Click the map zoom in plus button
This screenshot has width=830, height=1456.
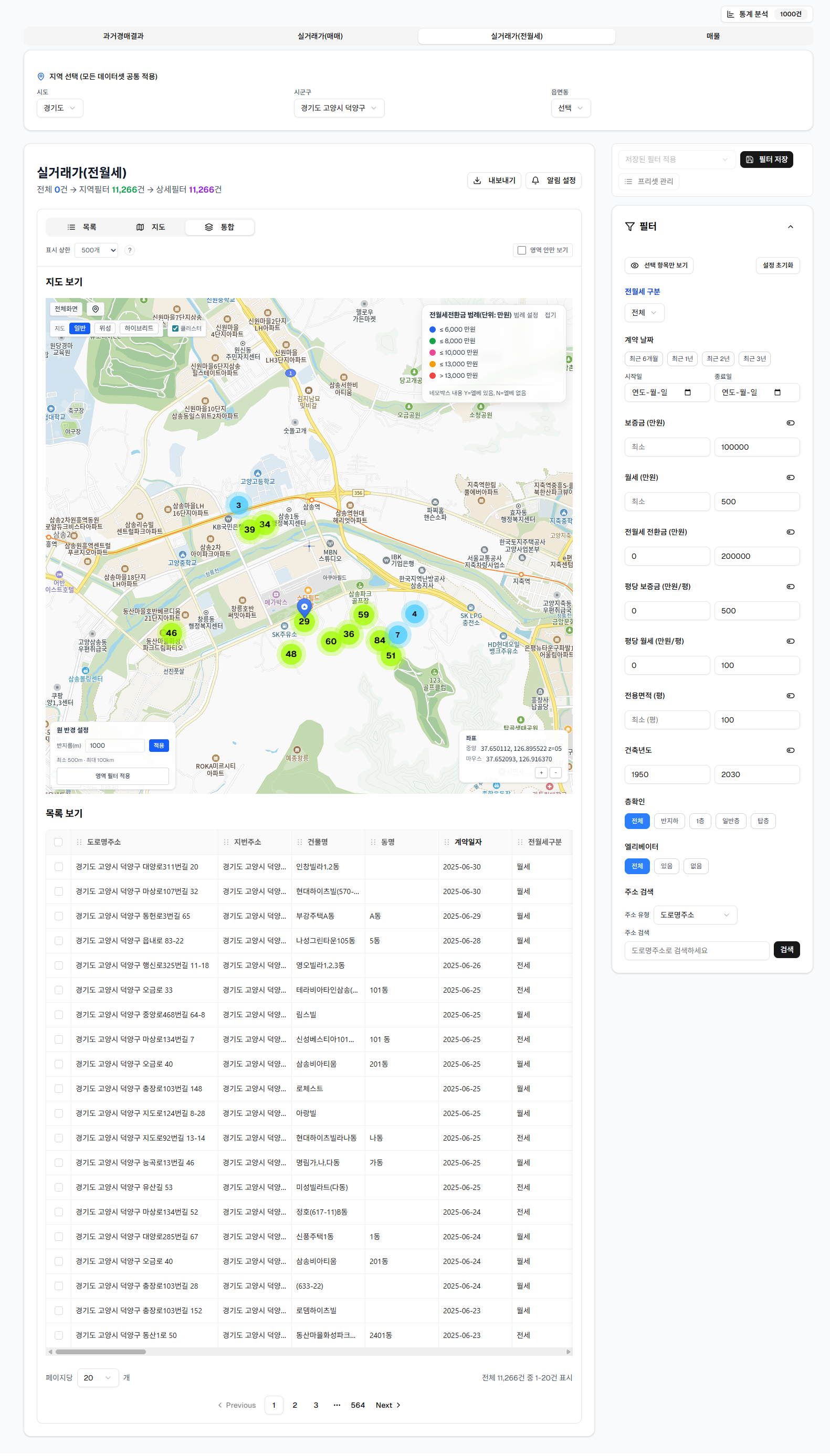[541, 772]
